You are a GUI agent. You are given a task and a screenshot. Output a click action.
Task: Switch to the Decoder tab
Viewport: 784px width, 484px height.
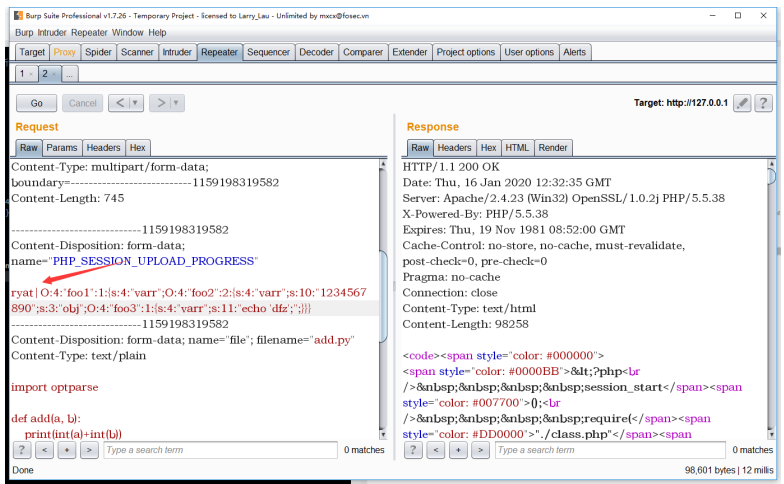(316, 52)
